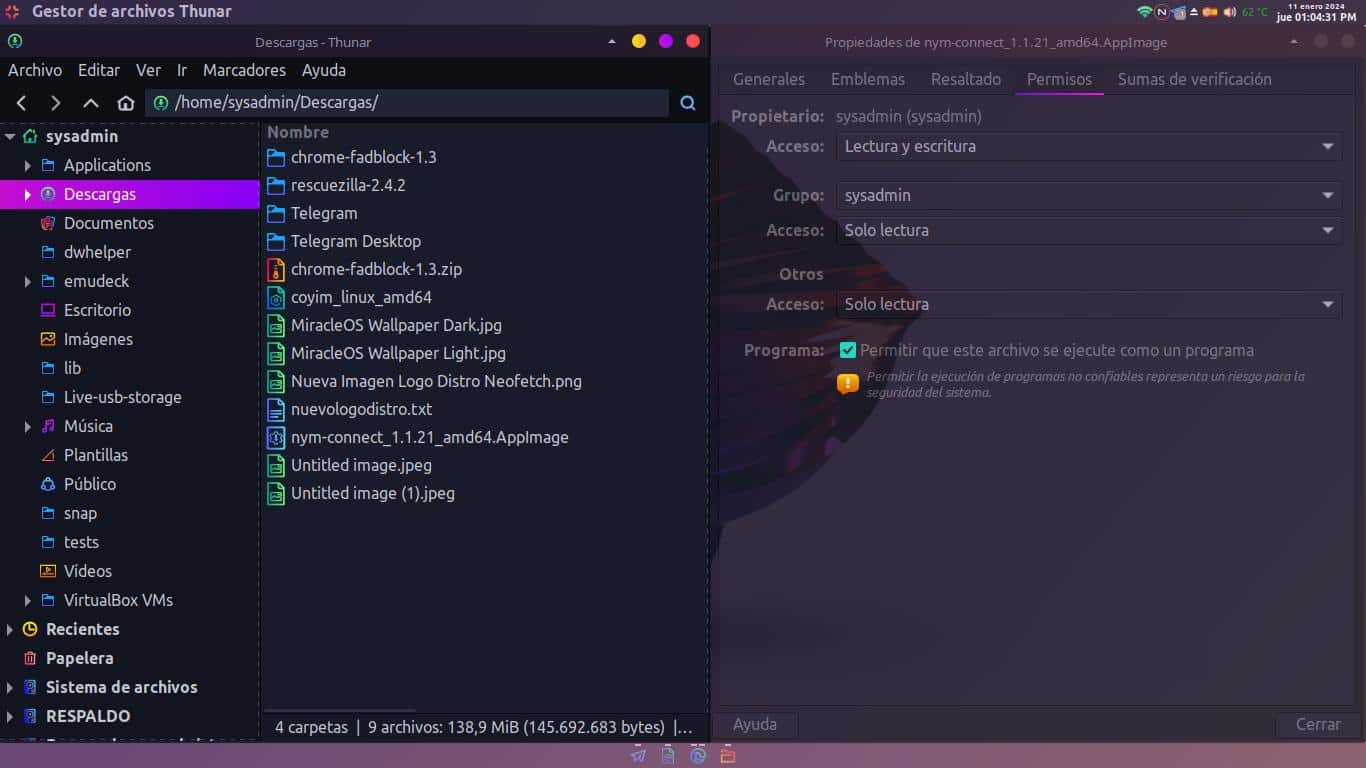Click the nuevologodistro.txt document icon
Image resolution: width=1366 pixels, height=768 pixels.
click(x=276, y=409)
